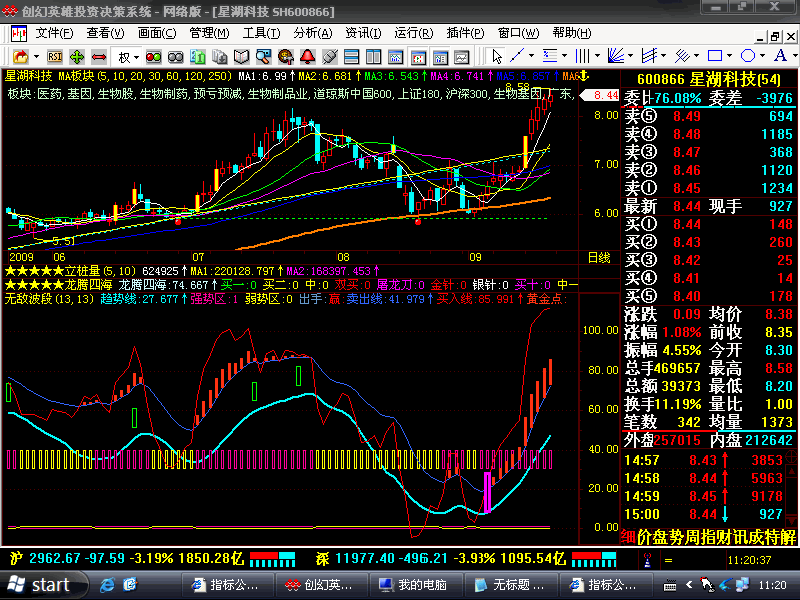Click the 沪 2962.67 index in the status bar
Screen dimensions: 800x600
click(127, 558)
